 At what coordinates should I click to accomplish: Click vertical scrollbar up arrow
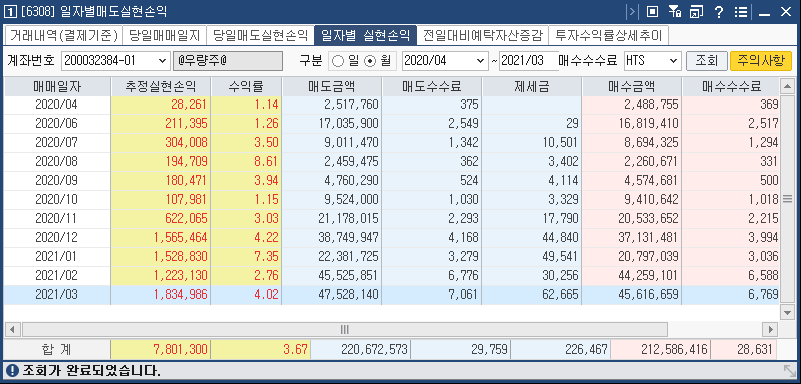(787, 86)
